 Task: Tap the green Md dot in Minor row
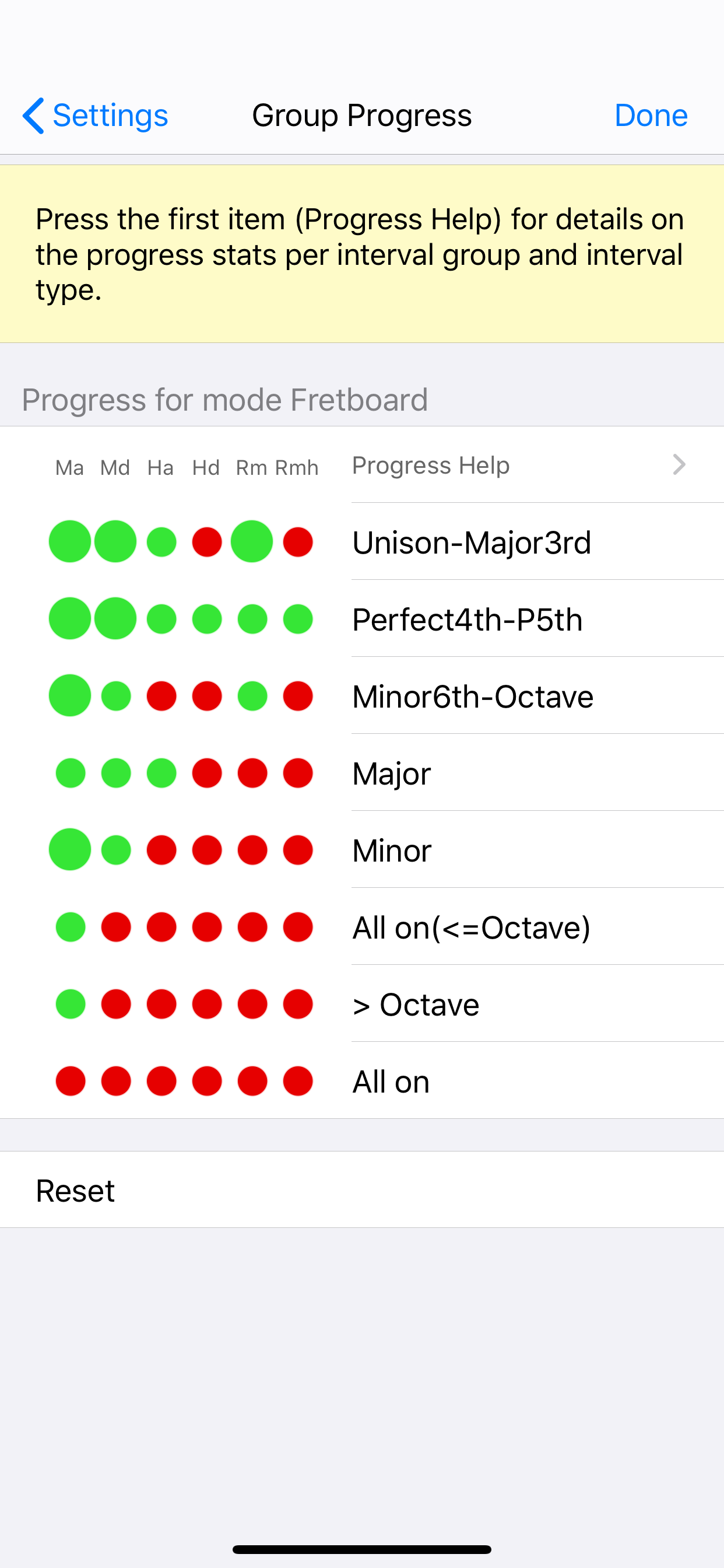coord(115,850)
